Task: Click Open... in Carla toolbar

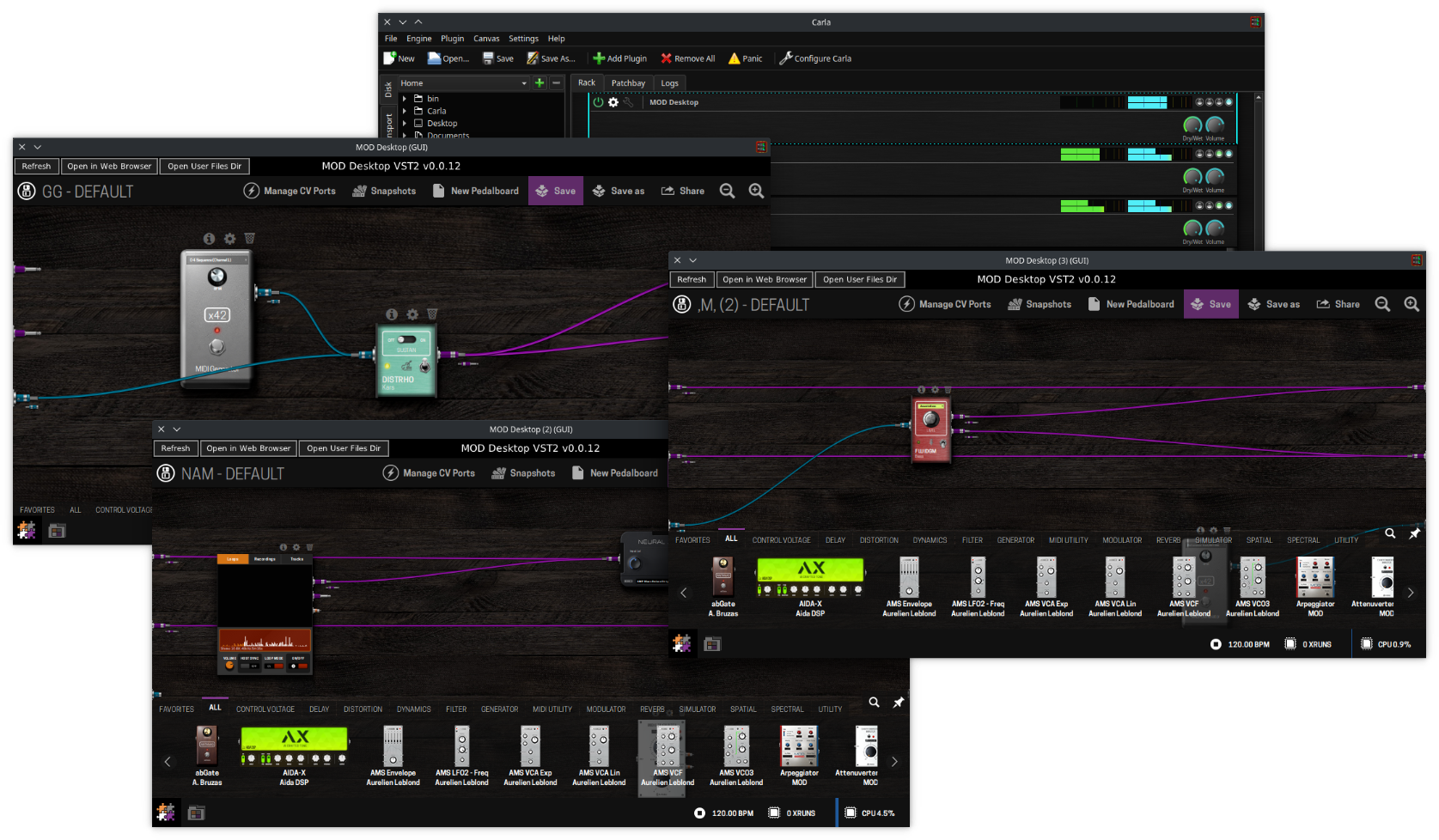Action: pyautogui.click(x=448, y=58)
